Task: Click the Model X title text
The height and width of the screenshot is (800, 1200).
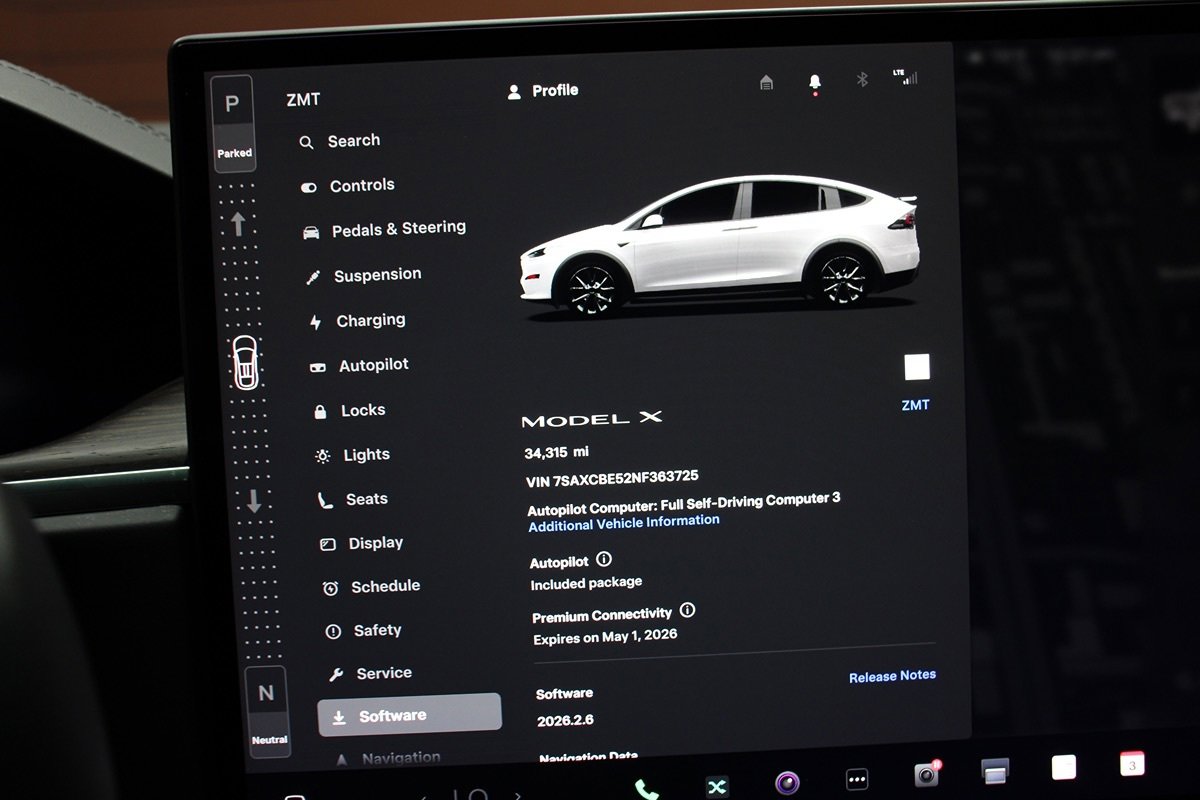Action: (592, 419)
